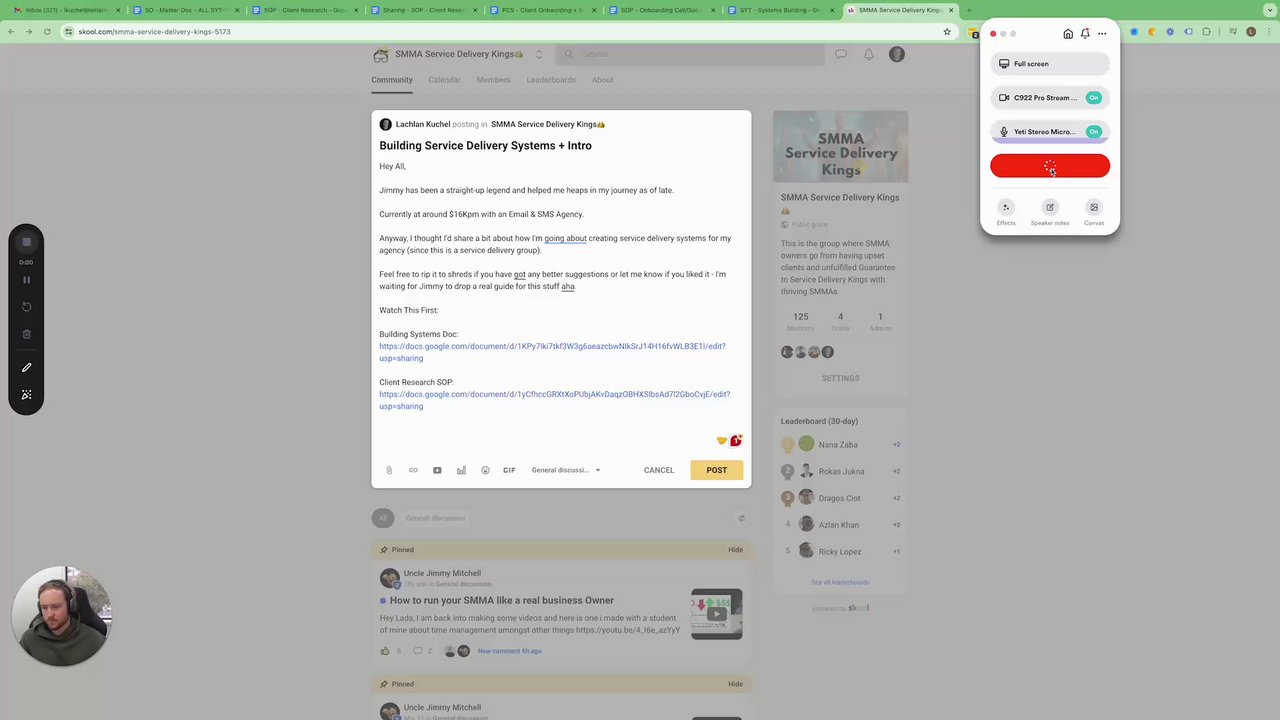Open Skool notifications bell in header
The height and width of the screenshot is (720, 1280).
868,54
